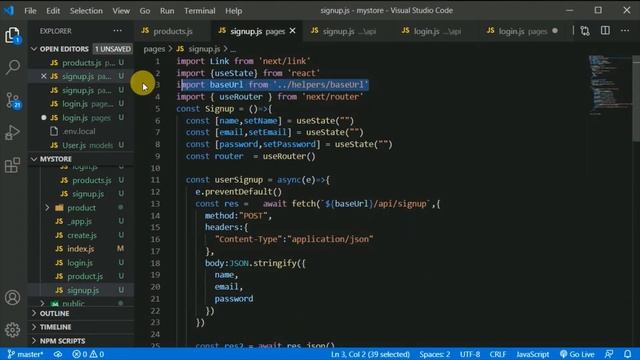Expand the NPM Scripts section
The image size is (640, 360).
(x=62, y=341)
